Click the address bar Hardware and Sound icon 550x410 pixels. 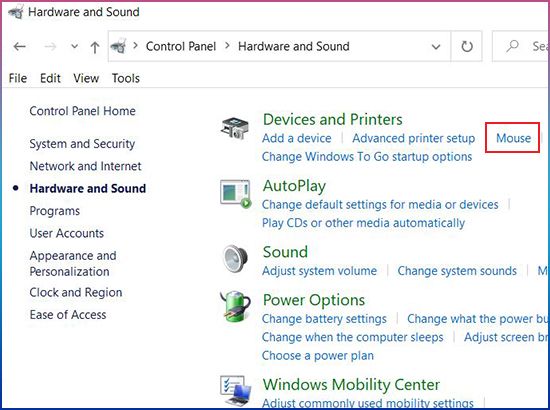click(119, 46)
